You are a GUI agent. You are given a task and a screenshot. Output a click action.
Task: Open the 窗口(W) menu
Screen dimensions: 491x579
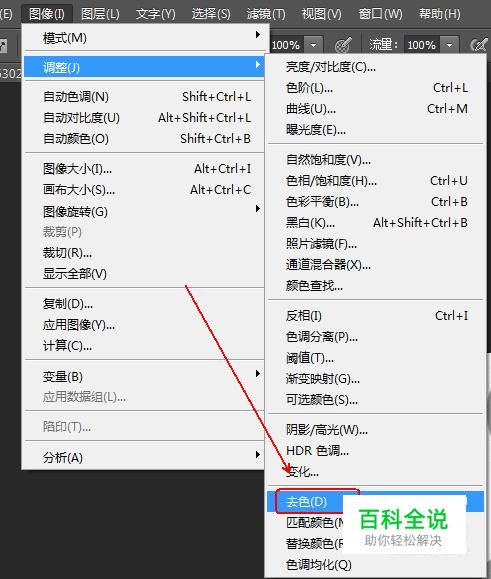(x=380, y=14)
